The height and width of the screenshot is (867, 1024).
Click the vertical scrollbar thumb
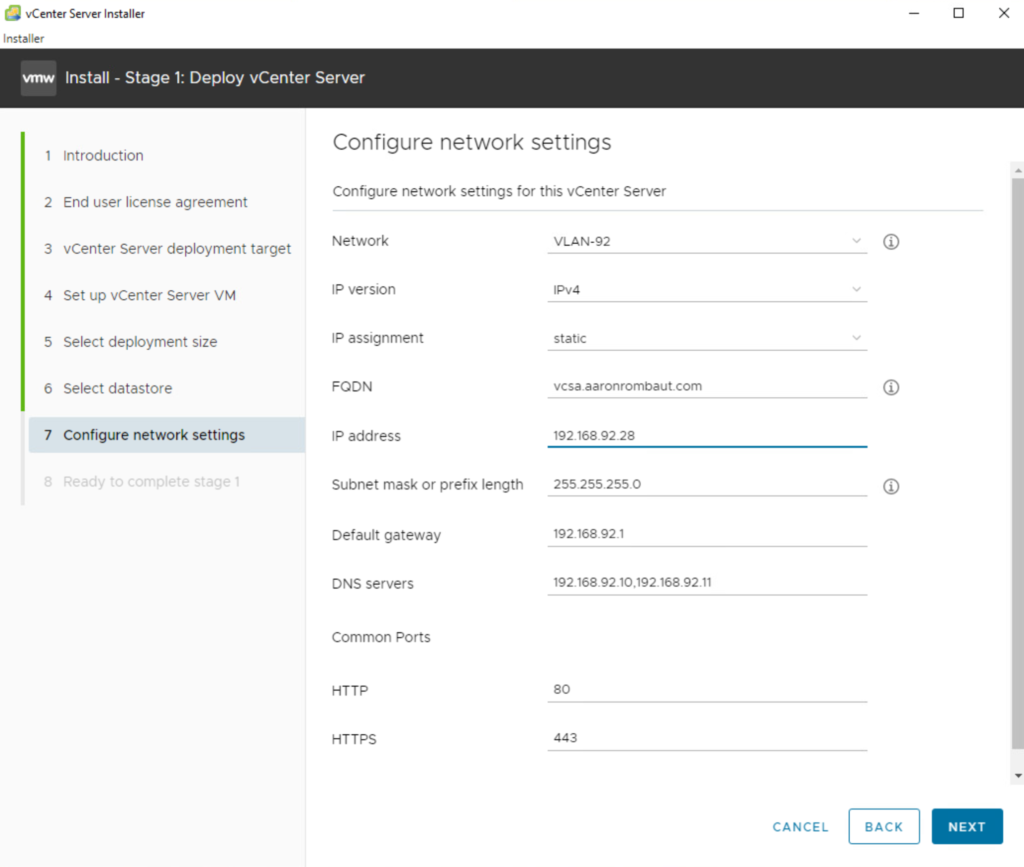click(1017, 460)
